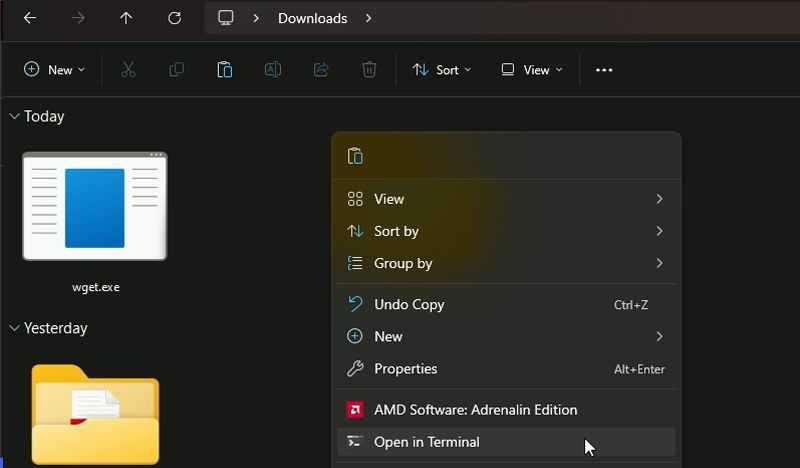Screen dimensions: 800x468
Task: Click the Delete trash icon in toolbar
Action: tap(369, 70)
